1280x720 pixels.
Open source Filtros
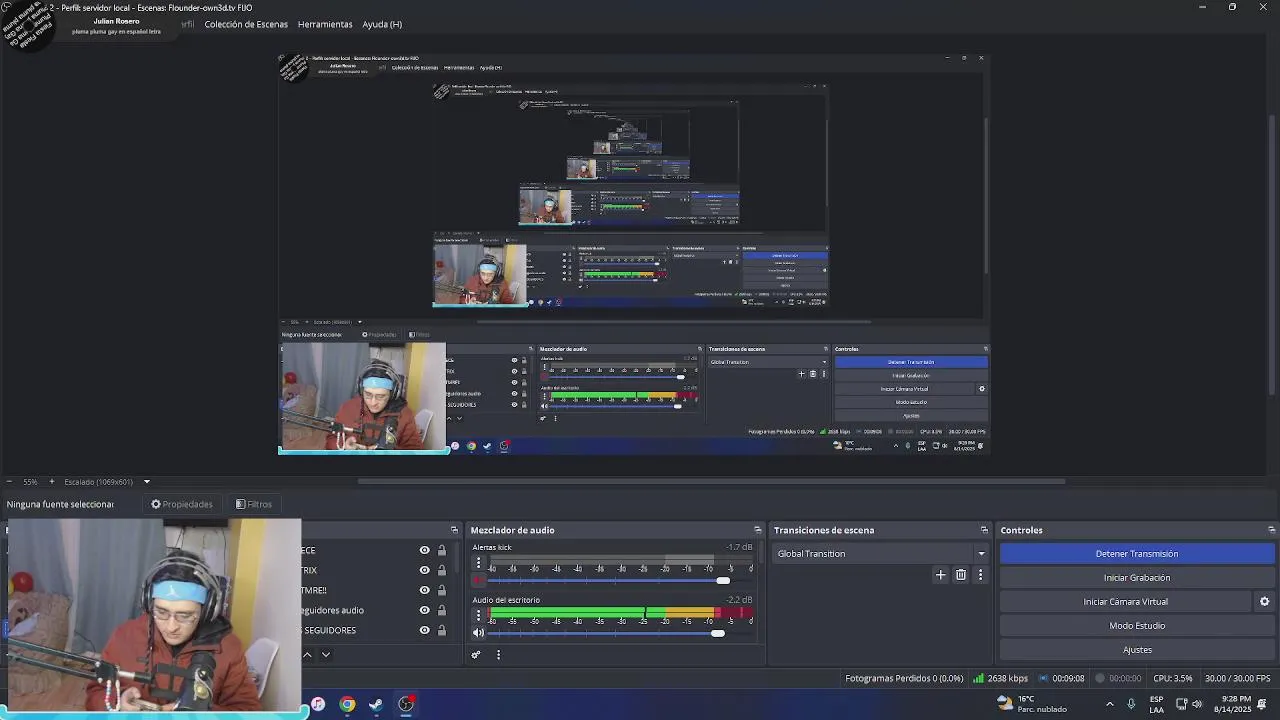click(x=254, y=504)
